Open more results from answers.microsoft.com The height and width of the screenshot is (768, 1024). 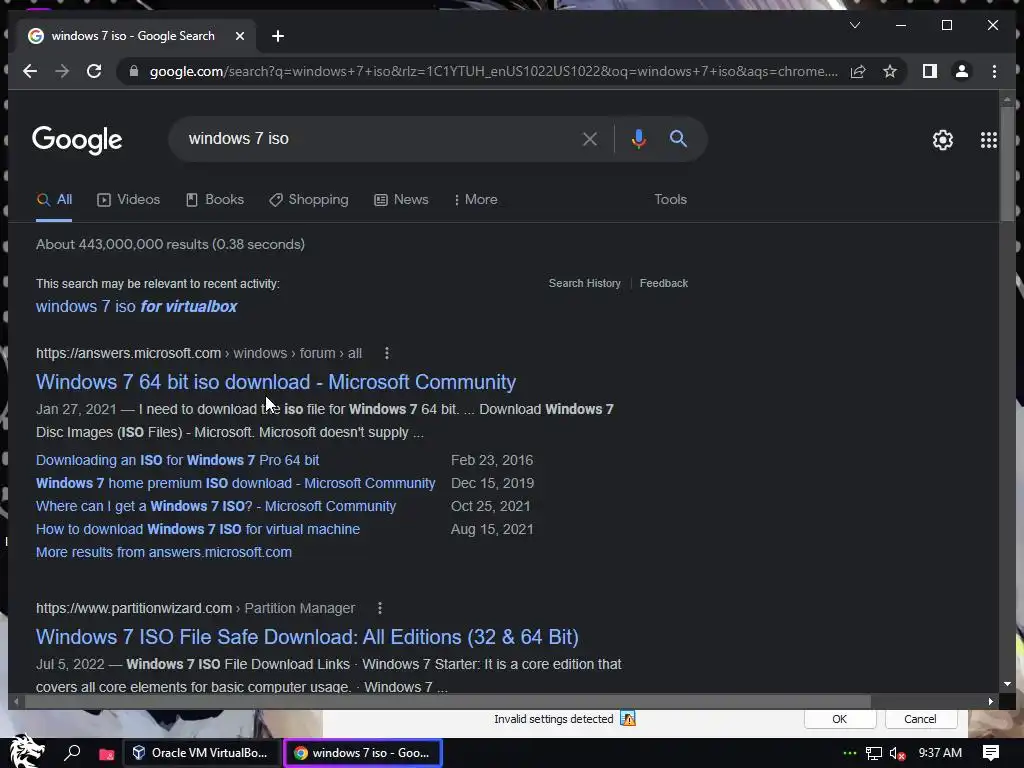tap(164, 552)
